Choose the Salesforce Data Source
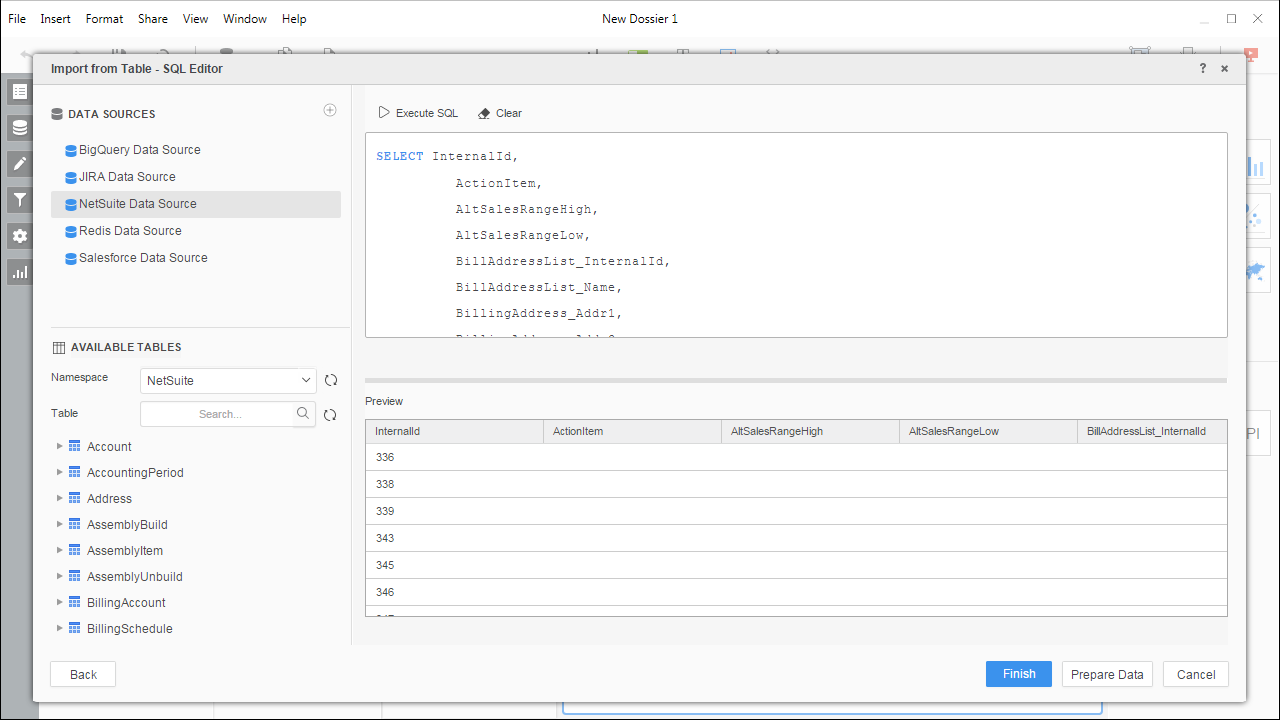 point(143,258)
